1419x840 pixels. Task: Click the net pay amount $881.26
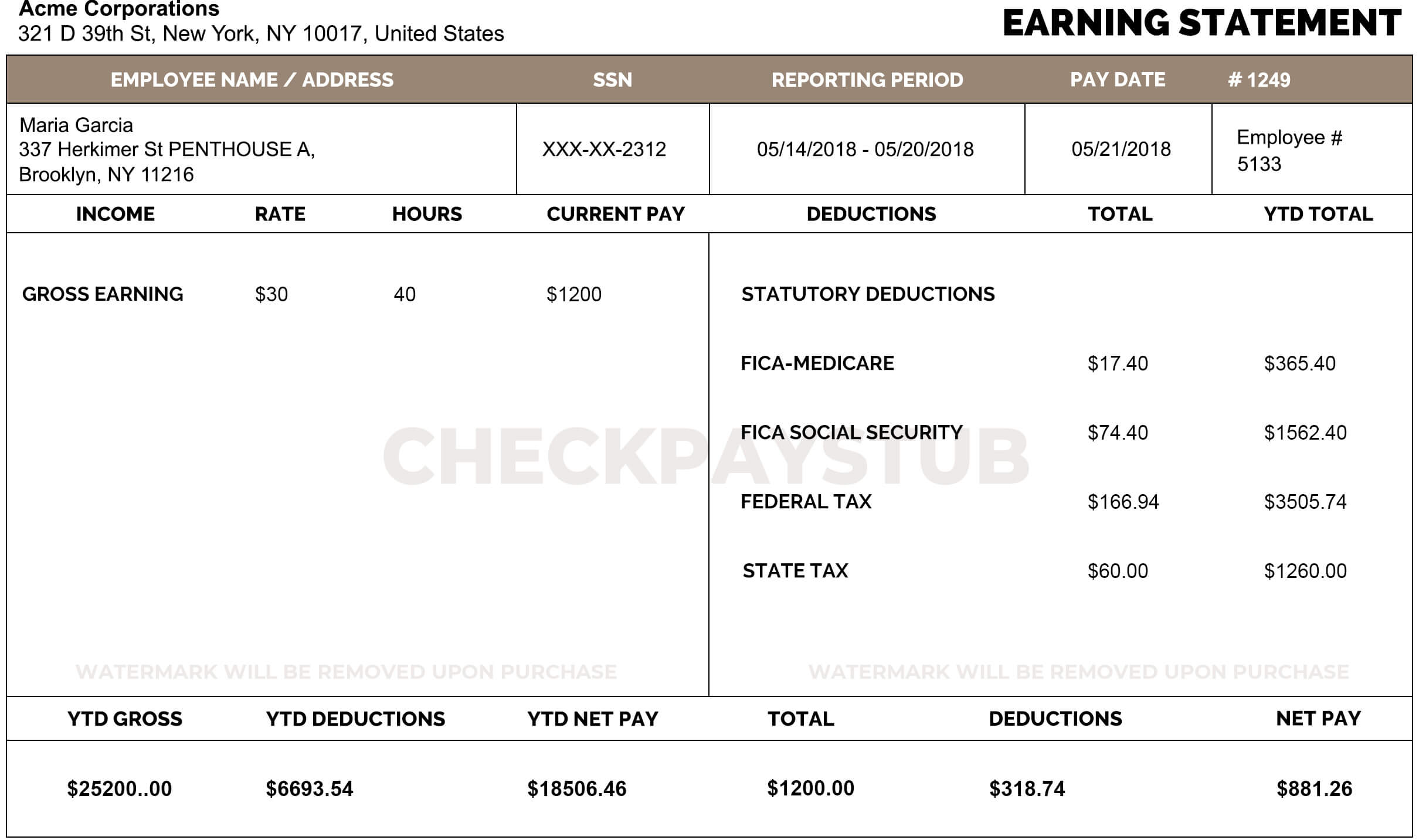[1314, 788]
